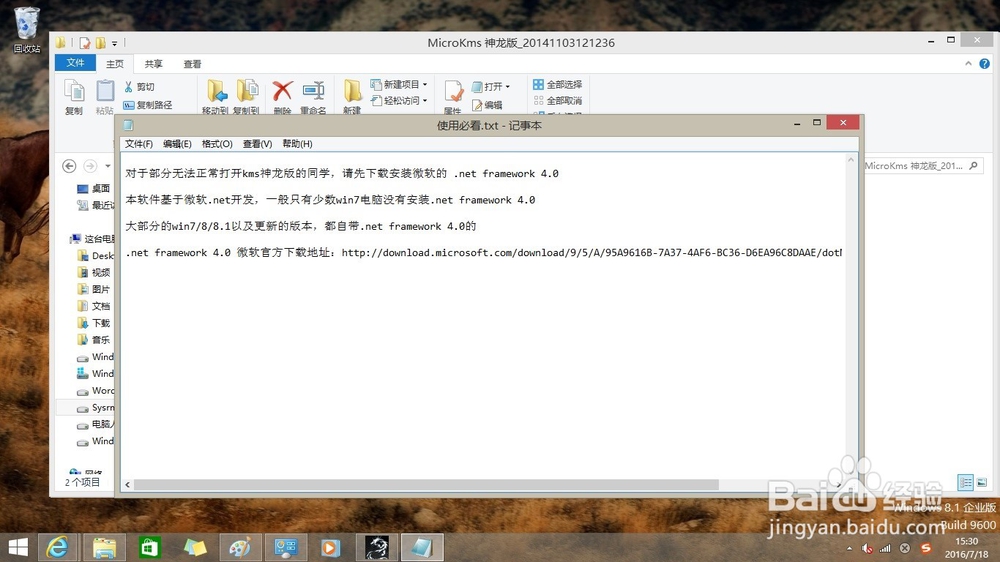This screenshot has width=1000, height=562.
Task: Click Notepad vertical scrollbar up arrow
Action: [851, 160]
